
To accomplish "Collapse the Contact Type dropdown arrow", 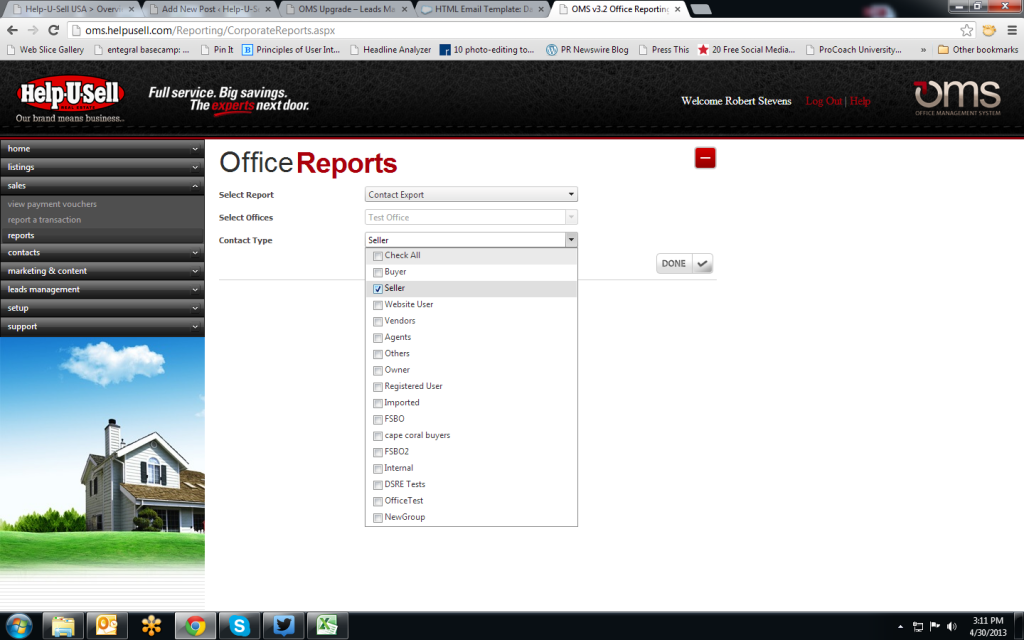I will (570, 240).
